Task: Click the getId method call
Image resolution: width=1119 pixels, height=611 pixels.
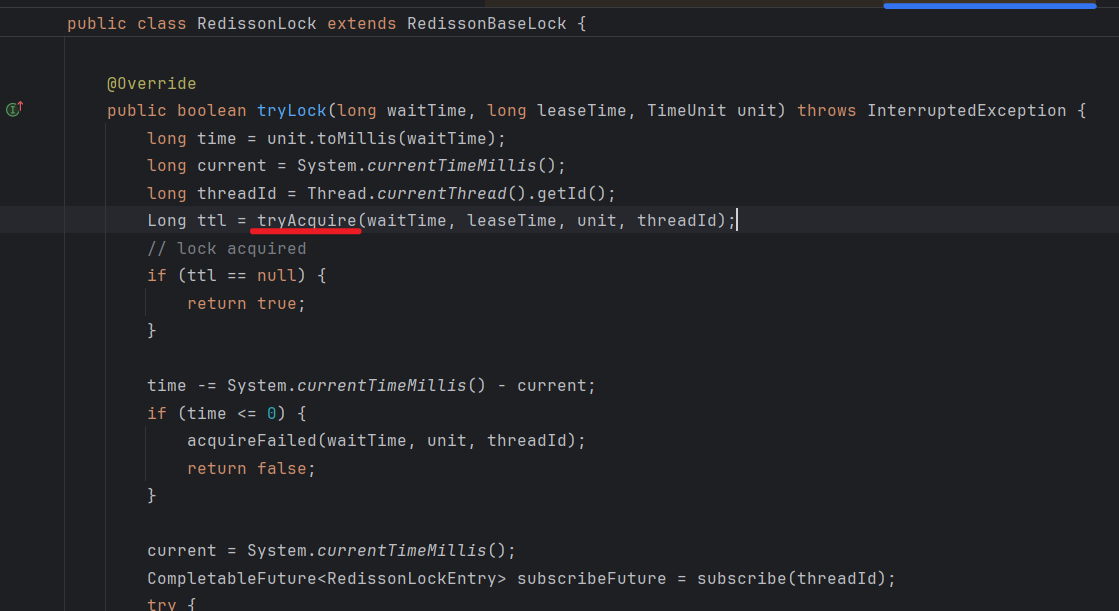Action: point(562,193)
